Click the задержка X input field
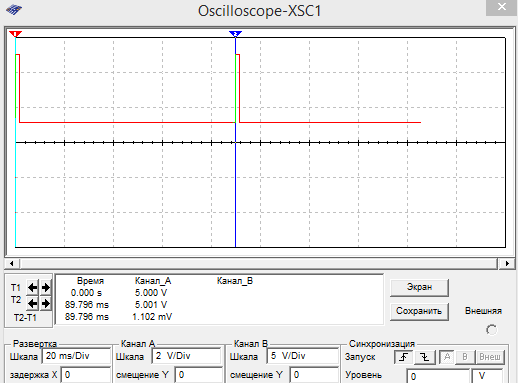 coord(86,375)
